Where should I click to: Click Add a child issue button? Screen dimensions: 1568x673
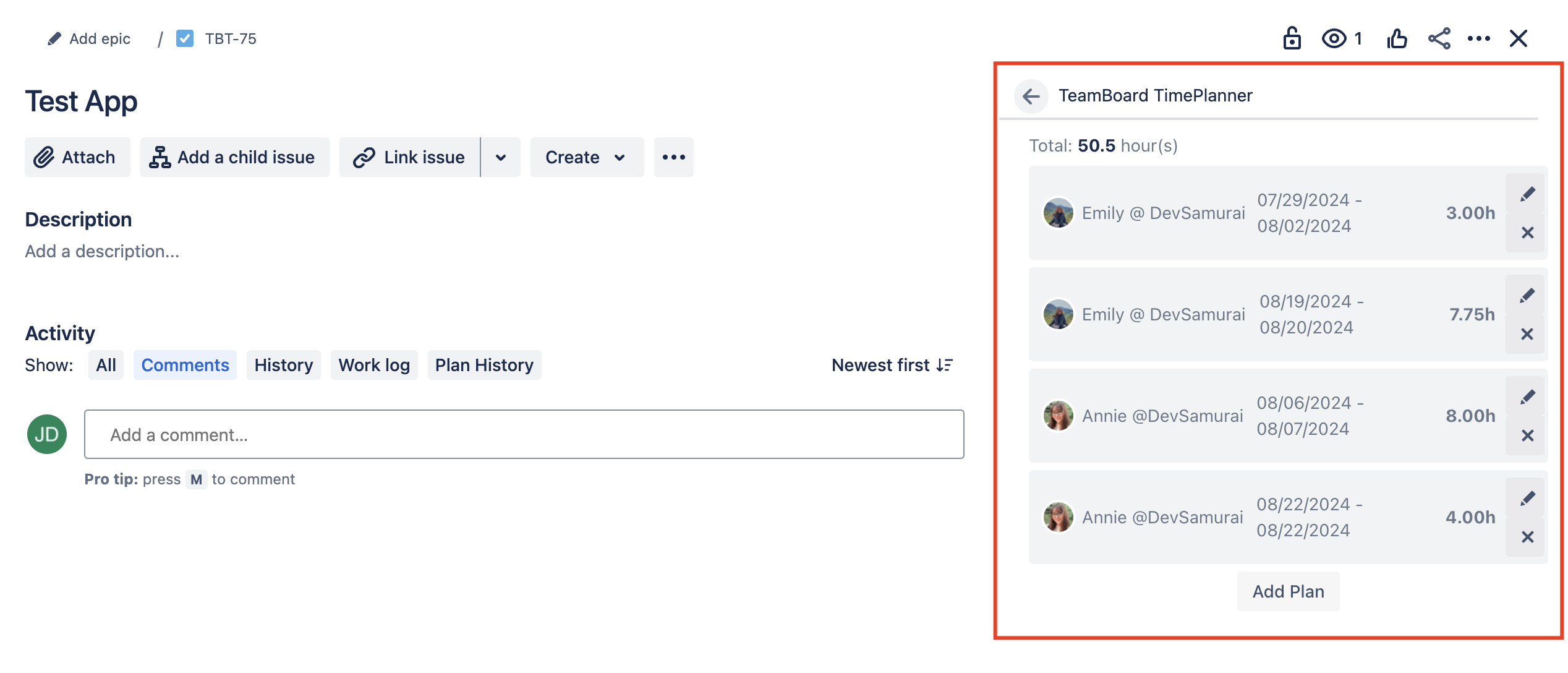pyautogui.click(x=234, y=158)
